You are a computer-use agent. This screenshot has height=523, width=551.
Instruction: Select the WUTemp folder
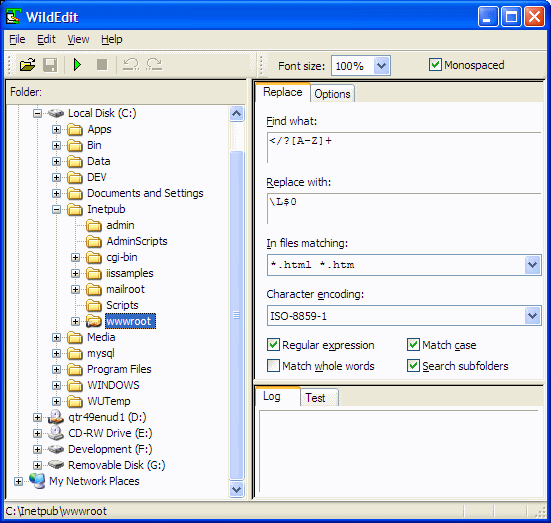109,401
